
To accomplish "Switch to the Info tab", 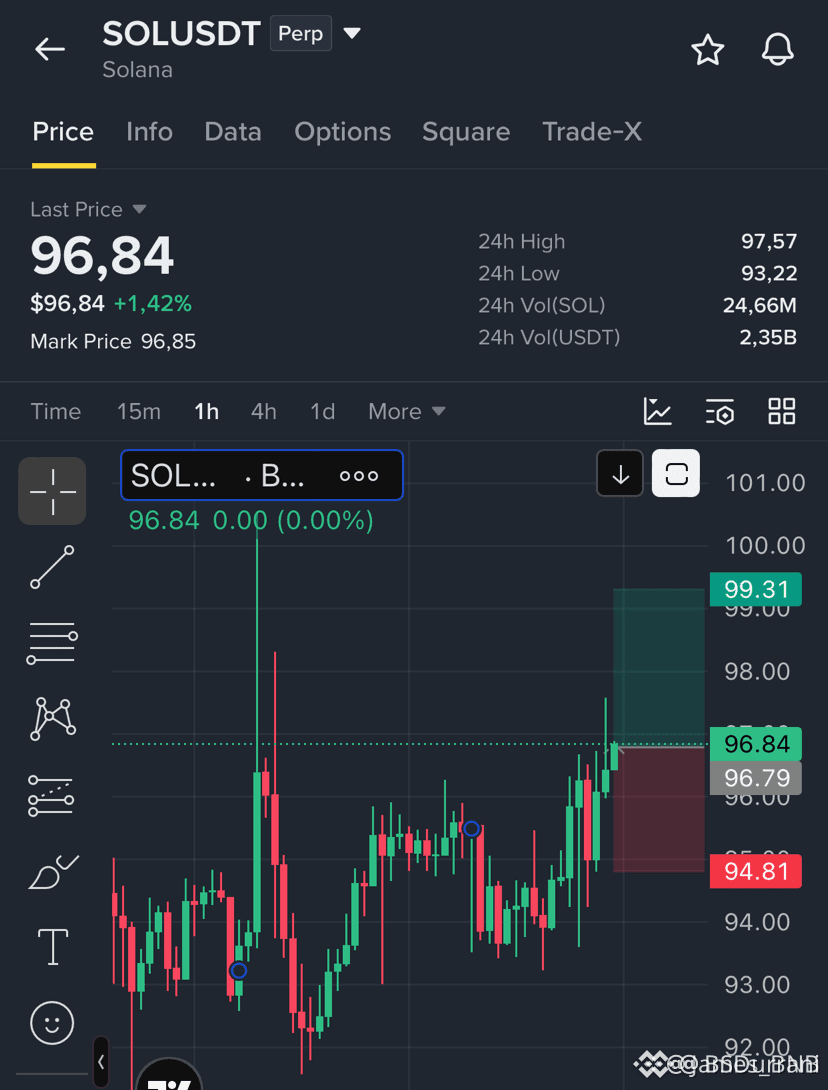I will (149, 131).
